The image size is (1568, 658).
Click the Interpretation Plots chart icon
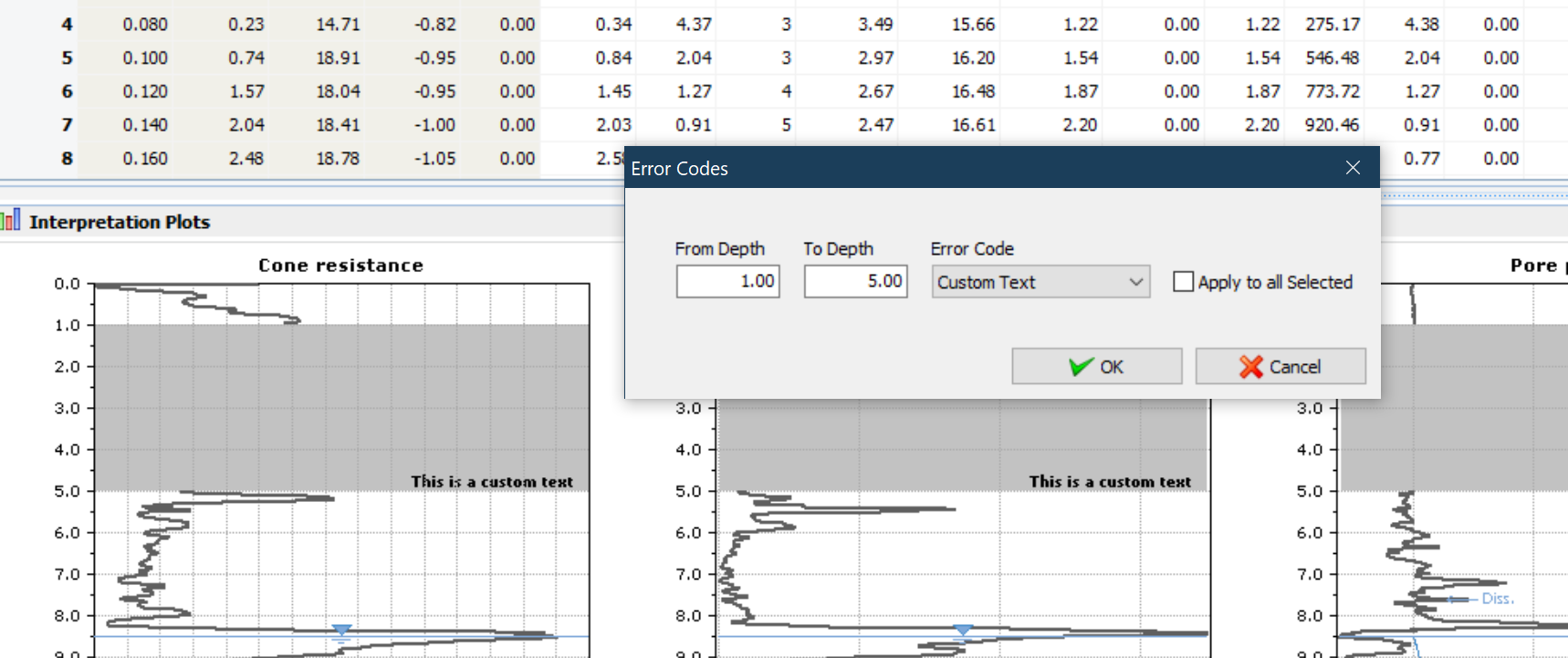pos(10,221)
